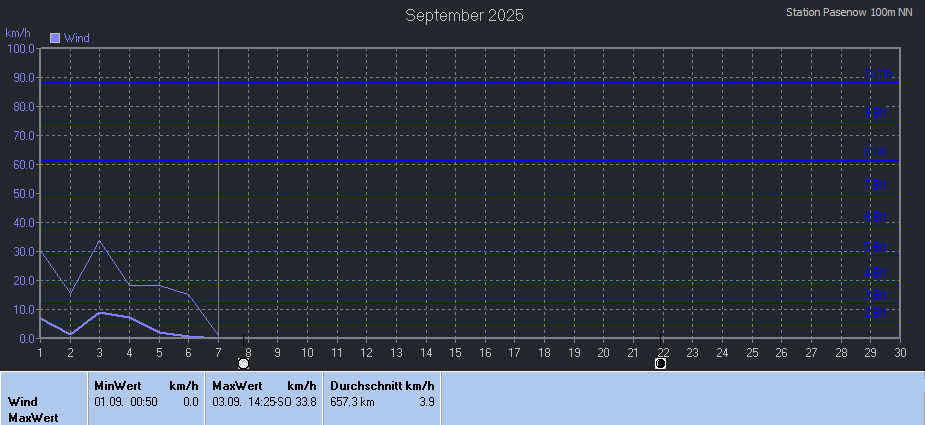The image size is (925, 425).
Task: Select the 100.0 y-axis value
Action: pyautogui.click(x=20, y=48)
